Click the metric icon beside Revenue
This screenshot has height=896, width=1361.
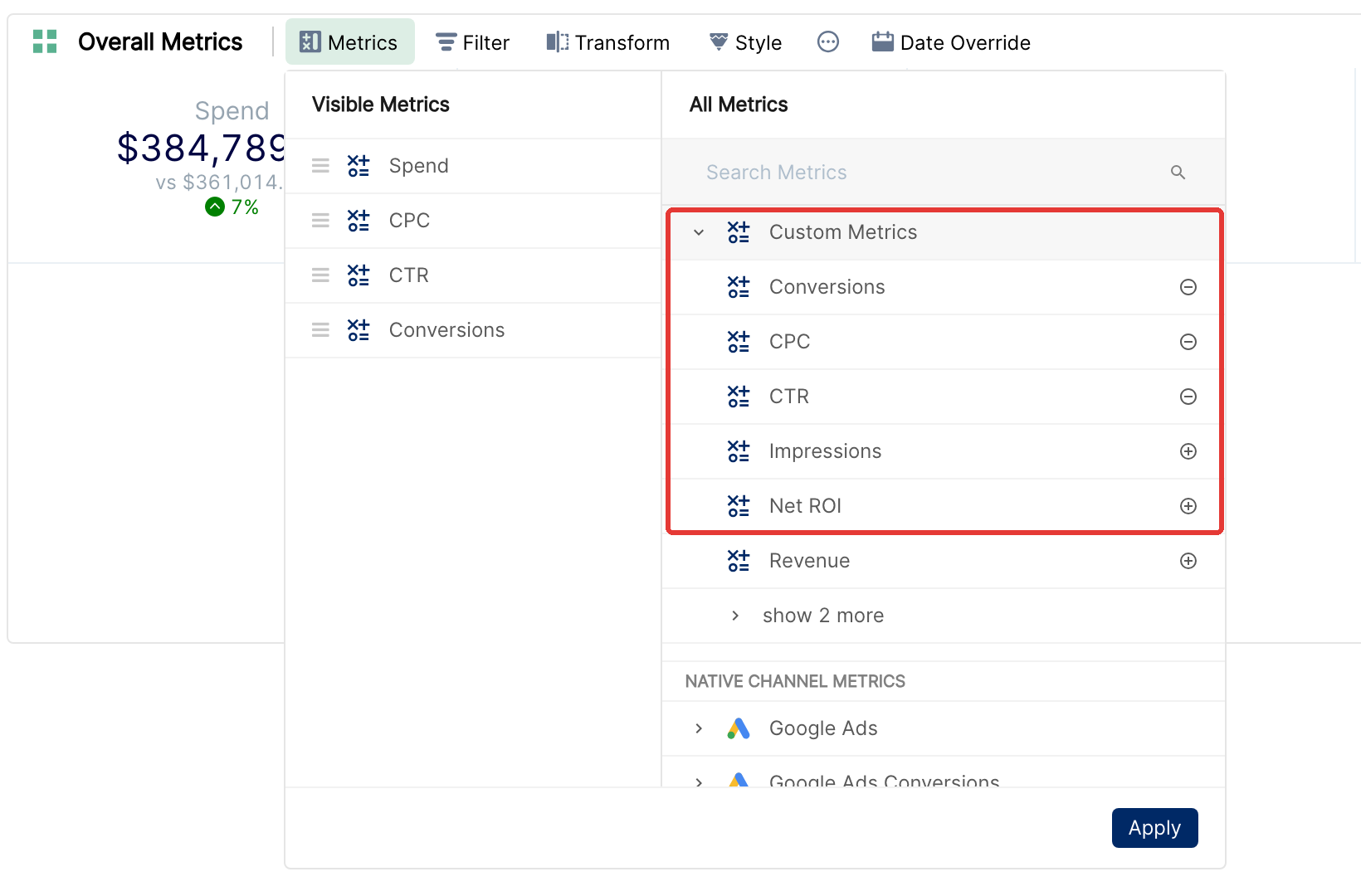739,561
